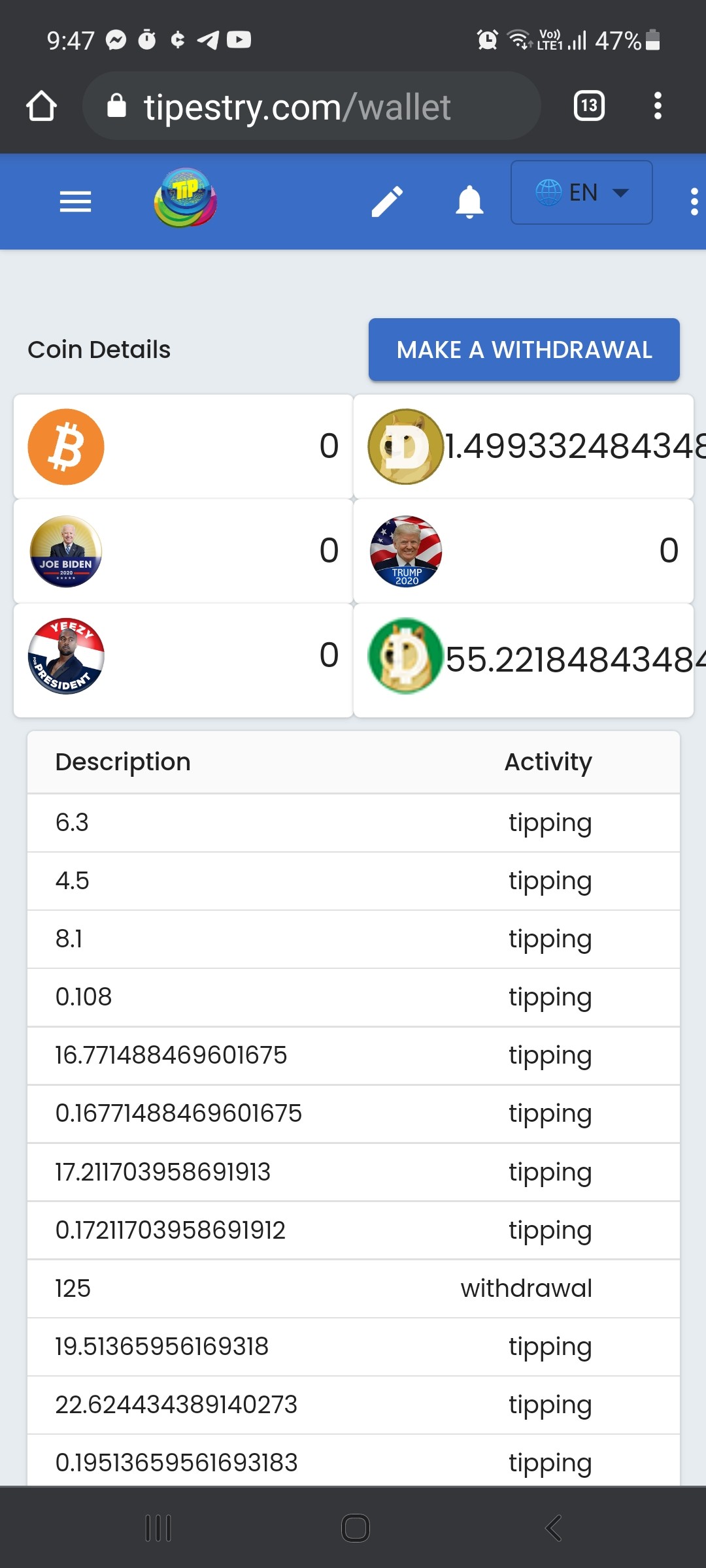Click the tipestry.com/wallet address bar

tap(312, 106)
